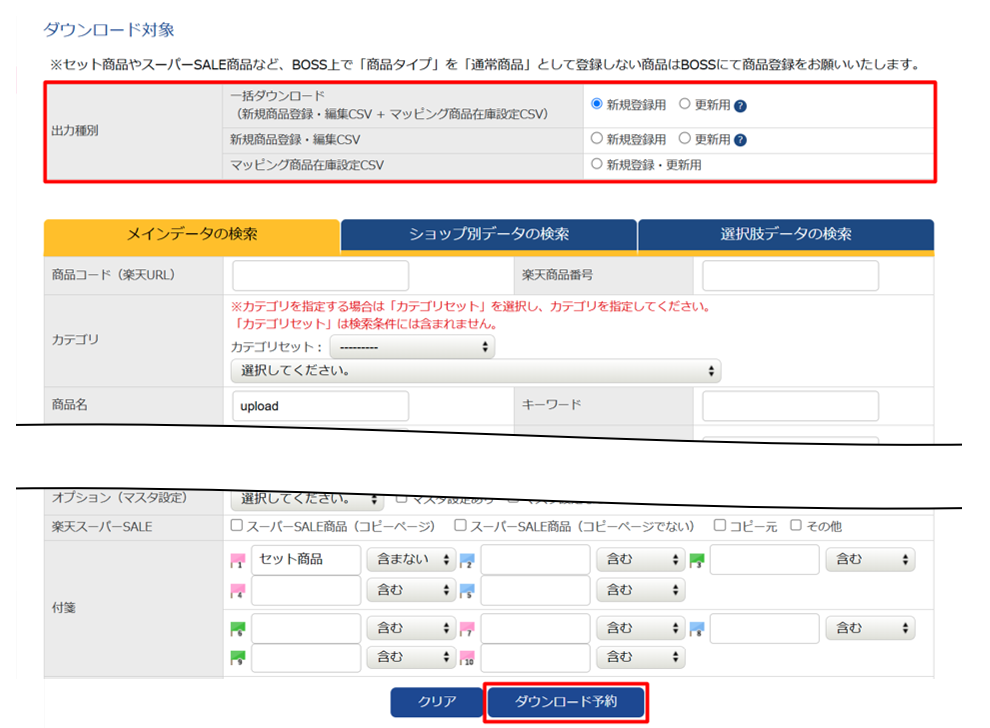Open flag 10 含む dropdown
This screenshot has width=990, height=728.
(641, 657)
